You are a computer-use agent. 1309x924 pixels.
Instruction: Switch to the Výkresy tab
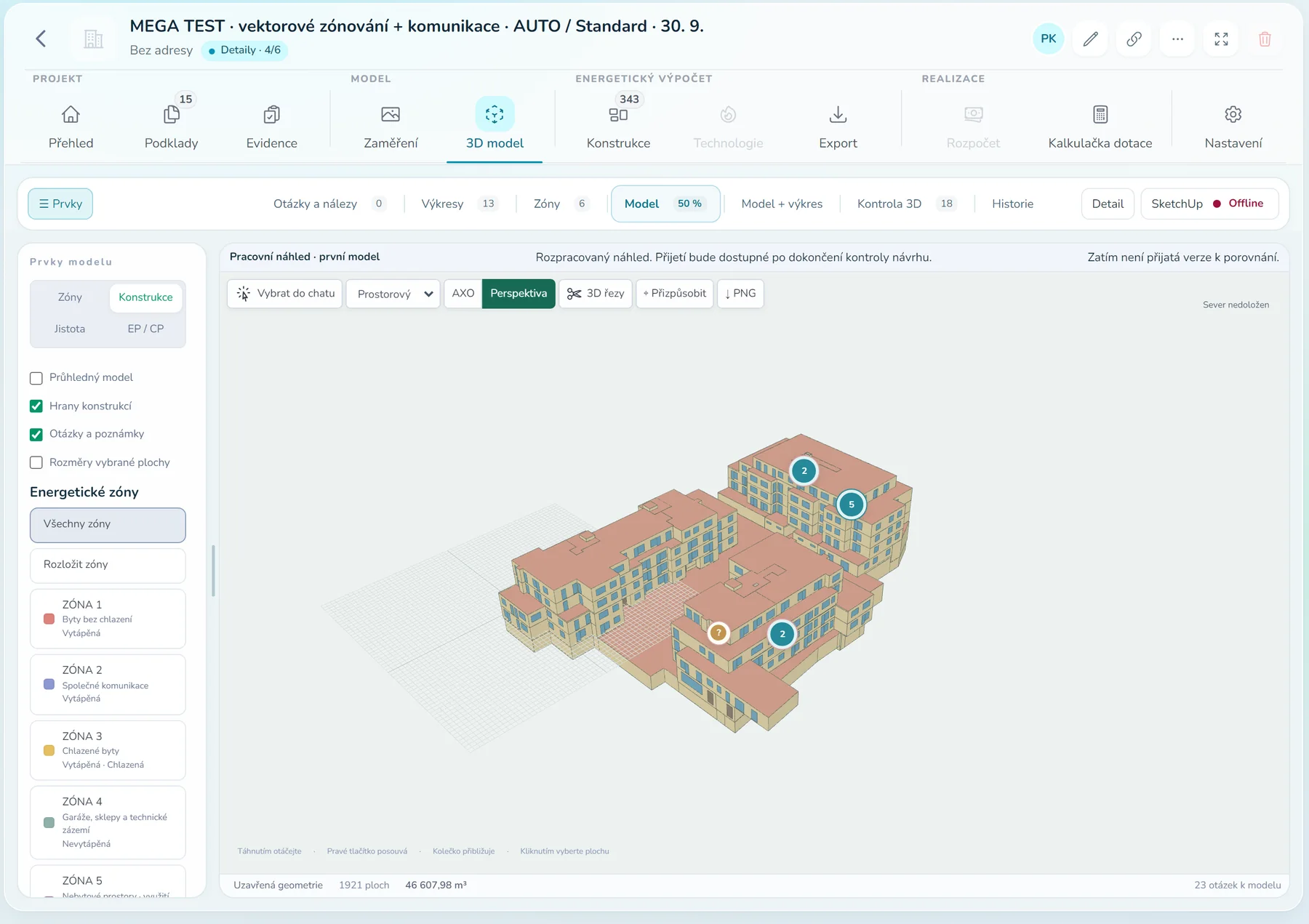tap(460, 204)
